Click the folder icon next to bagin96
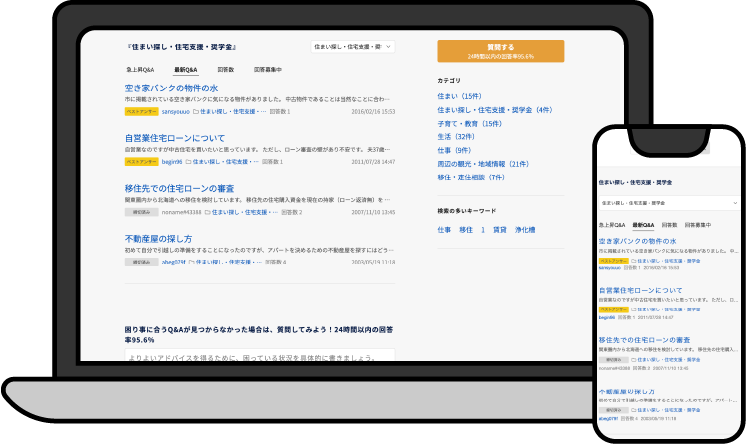 click(x=187, y=161)
